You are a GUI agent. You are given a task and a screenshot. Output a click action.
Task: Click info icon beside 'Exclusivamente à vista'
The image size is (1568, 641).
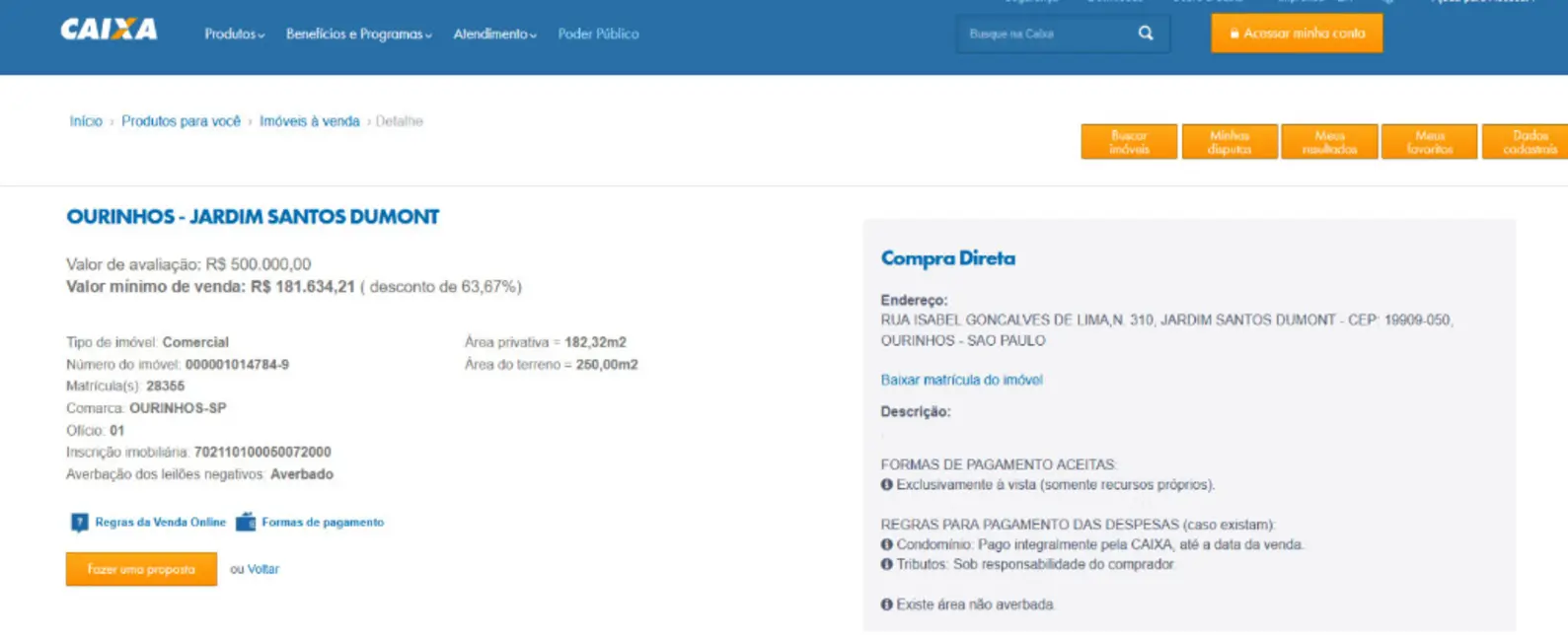886,485
